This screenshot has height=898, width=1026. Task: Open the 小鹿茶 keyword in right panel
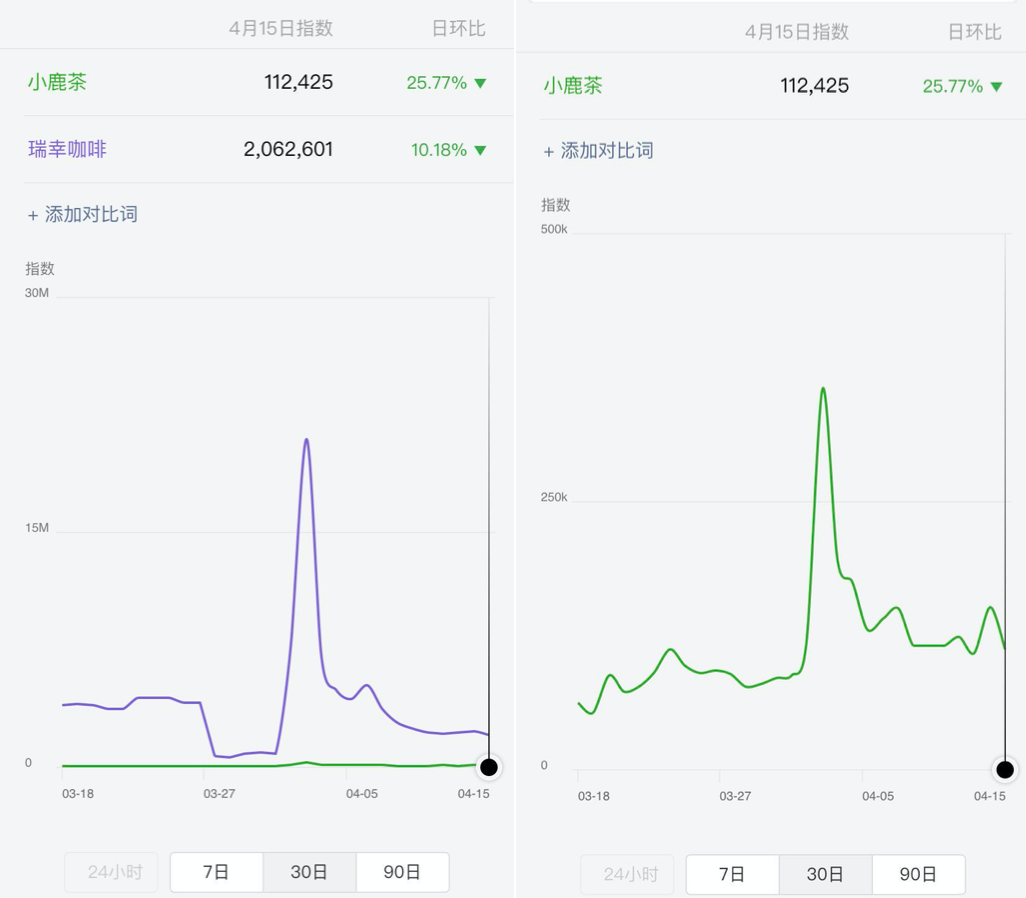573,86
